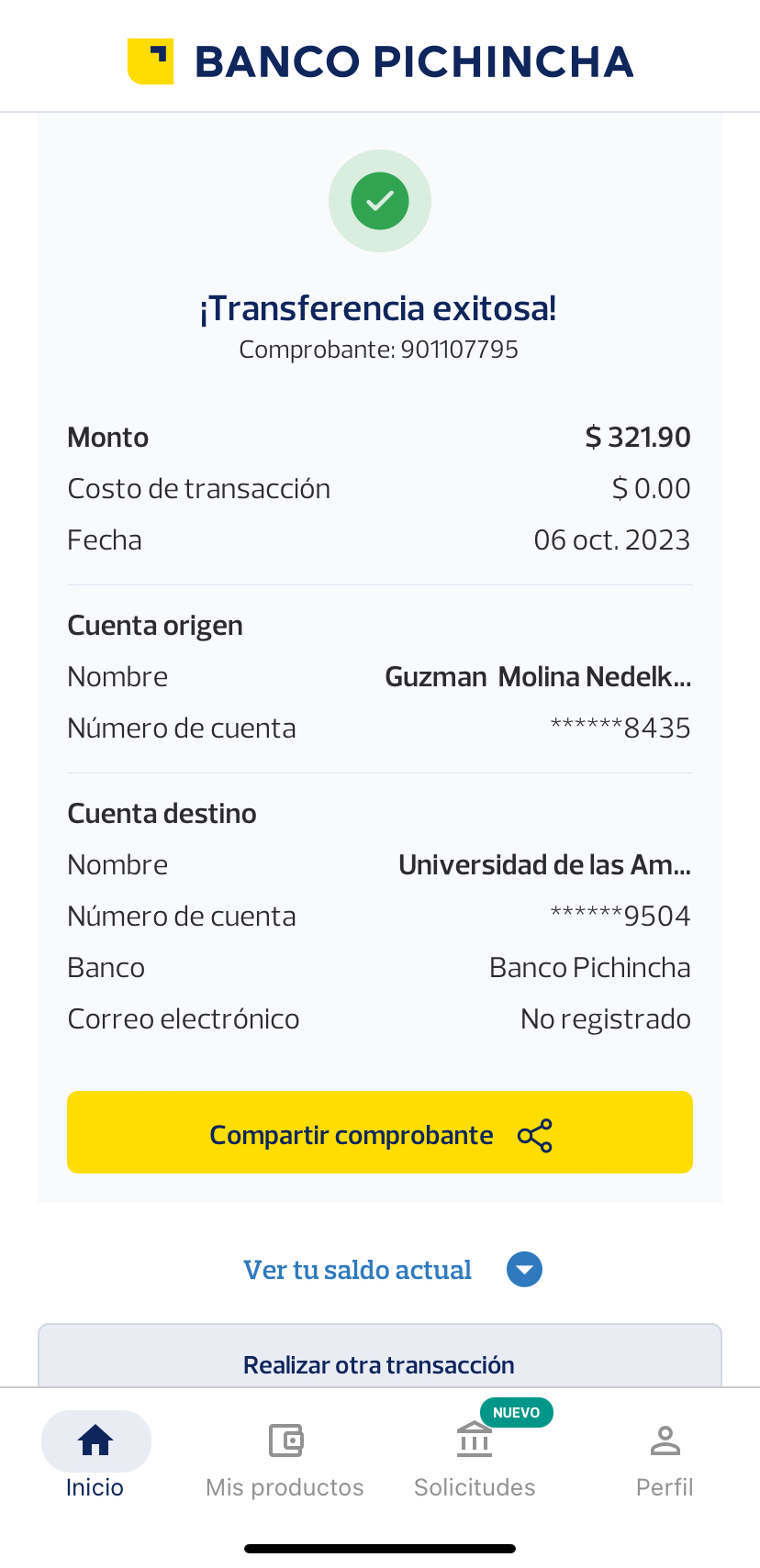Viewport: 760px width, 1568px height.
Task: Tap the Mis productos wallet icon
Action: point(285,1440)
